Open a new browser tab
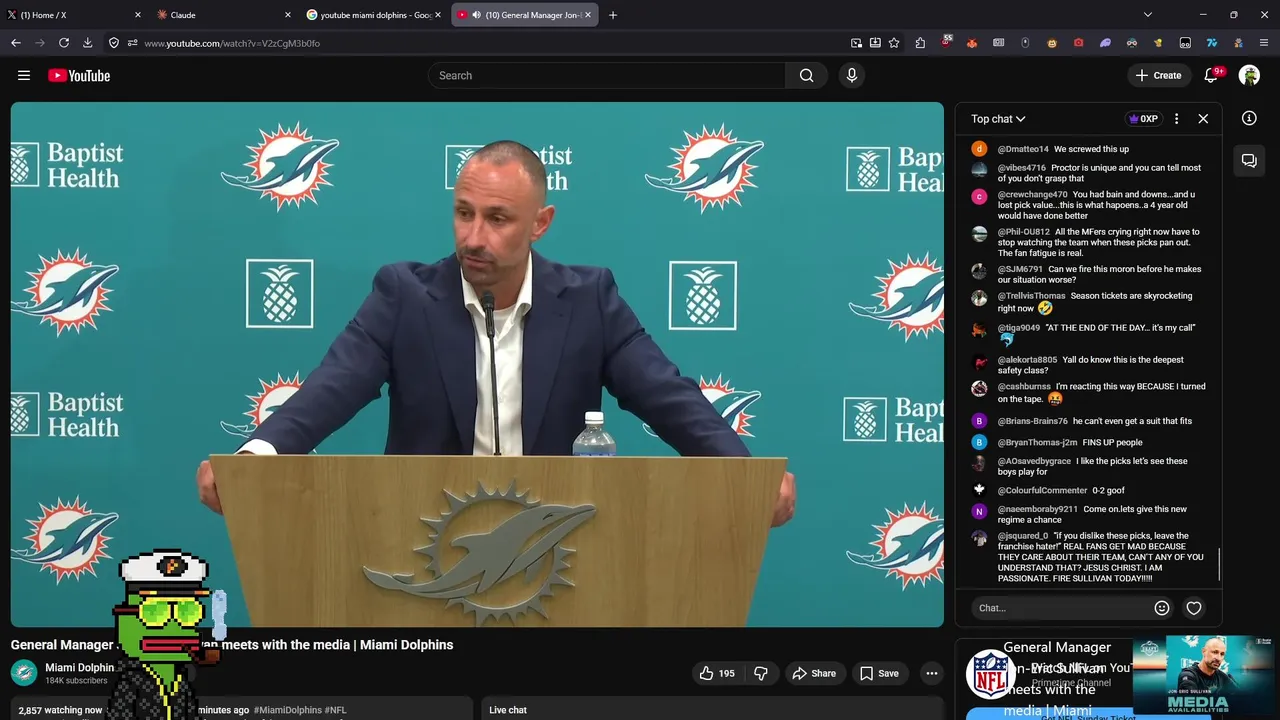The image size is (1280, 720). [613, 15]
